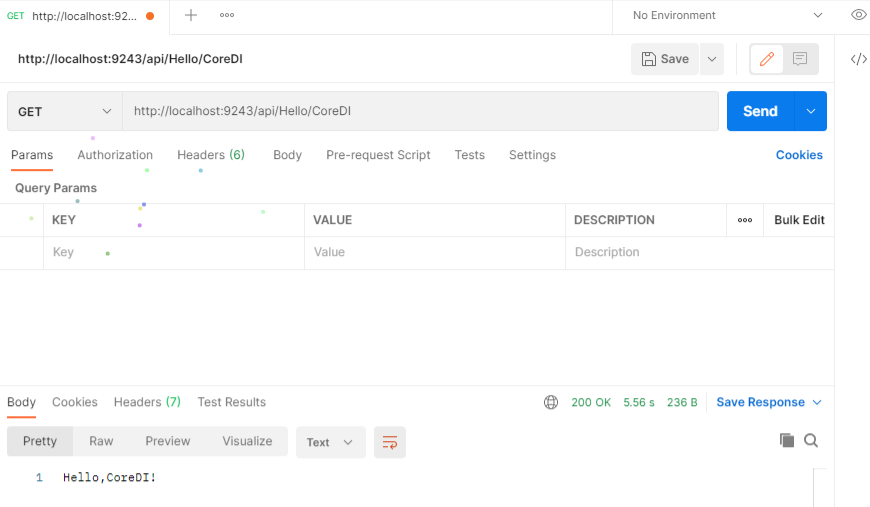Open the request Headers (6) tab
Screen dimensions: 870x507
click(x=211, y=155)
